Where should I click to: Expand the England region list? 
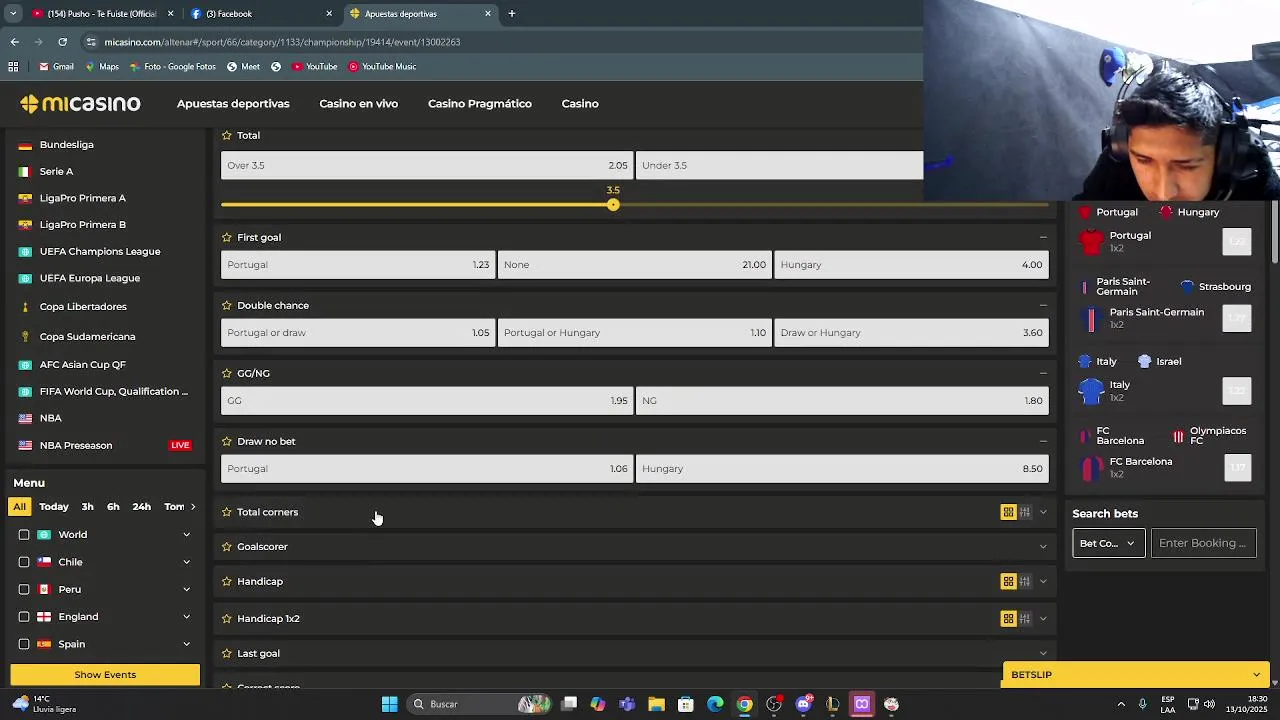tap(186, 617)
